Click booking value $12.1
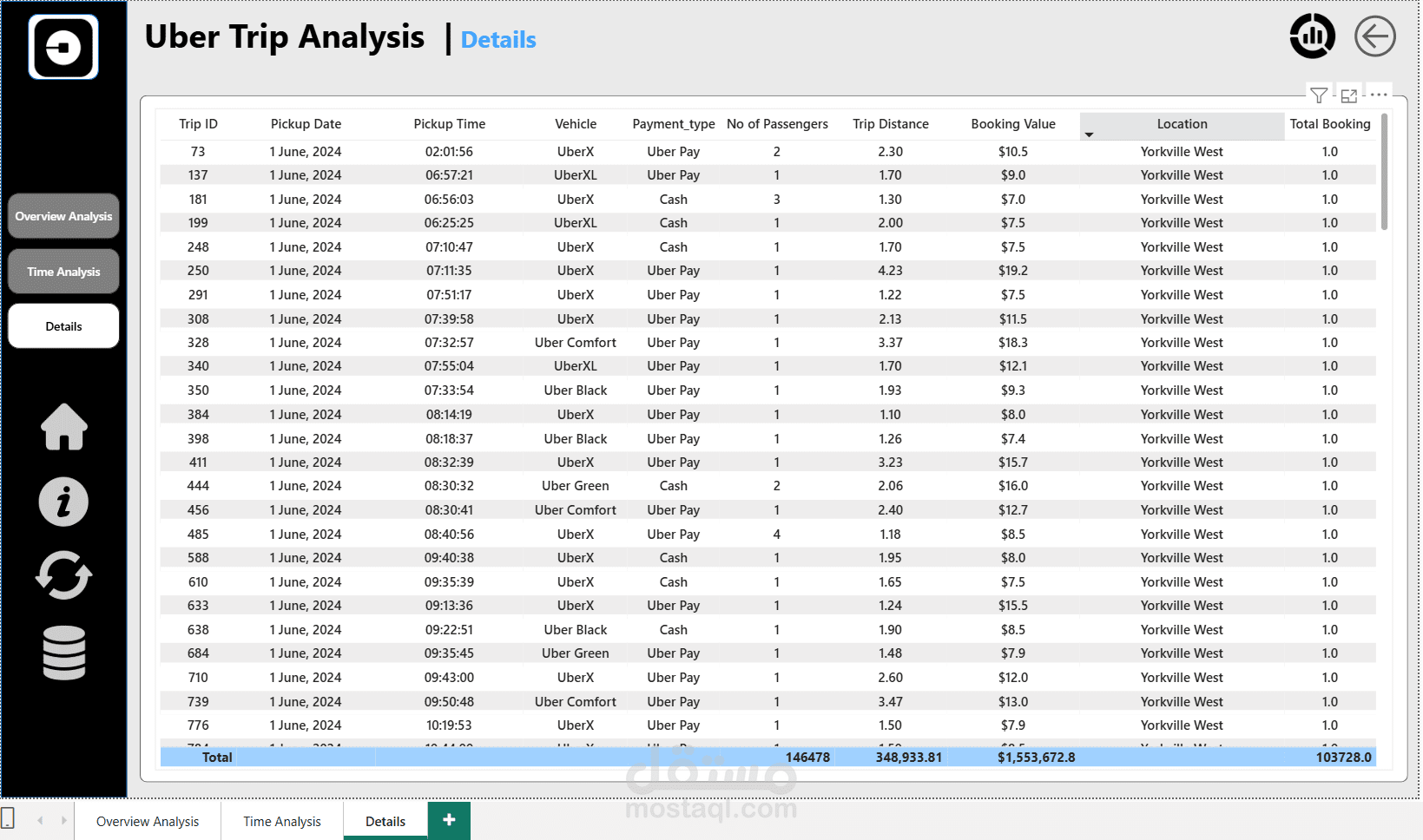 pos(1013,366)
